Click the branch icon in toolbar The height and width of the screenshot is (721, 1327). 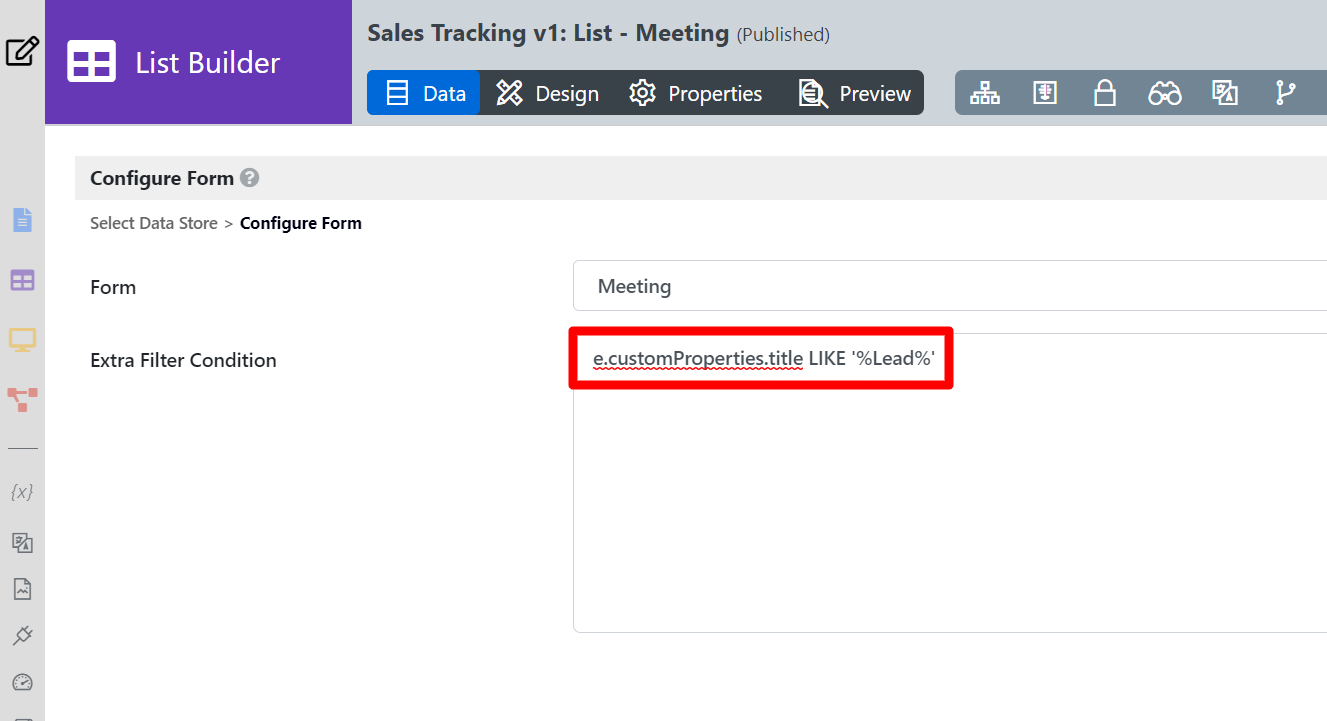coord(1285,93)
